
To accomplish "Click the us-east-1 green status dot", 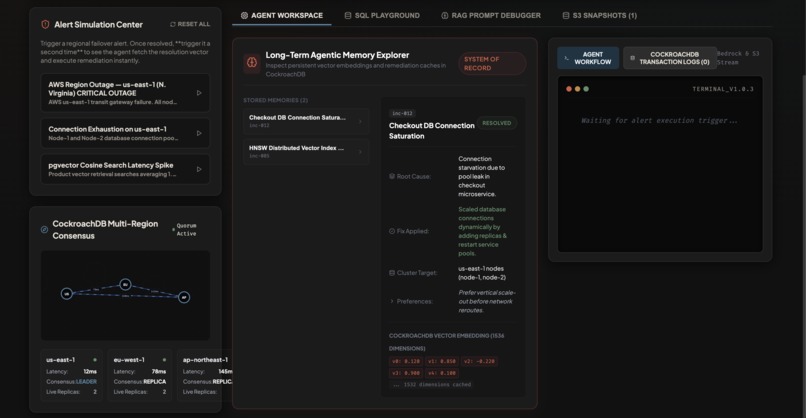I will click(95, 360).
